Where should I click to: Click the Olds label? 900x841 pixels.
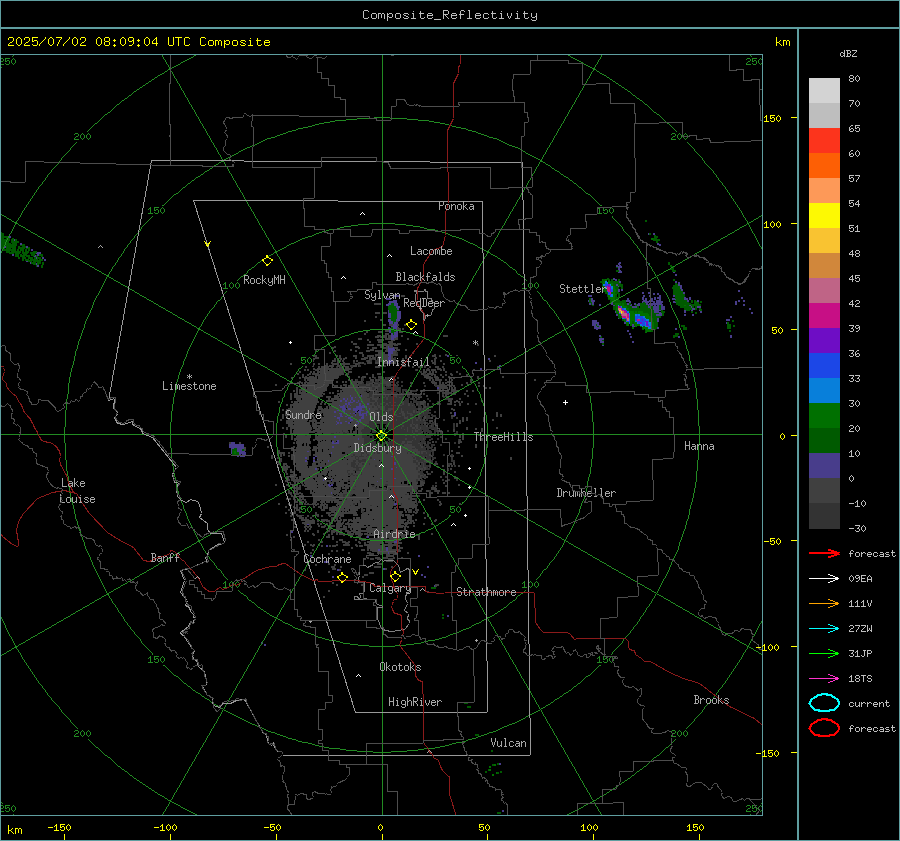pyautogui.click(x=381, y=417)
